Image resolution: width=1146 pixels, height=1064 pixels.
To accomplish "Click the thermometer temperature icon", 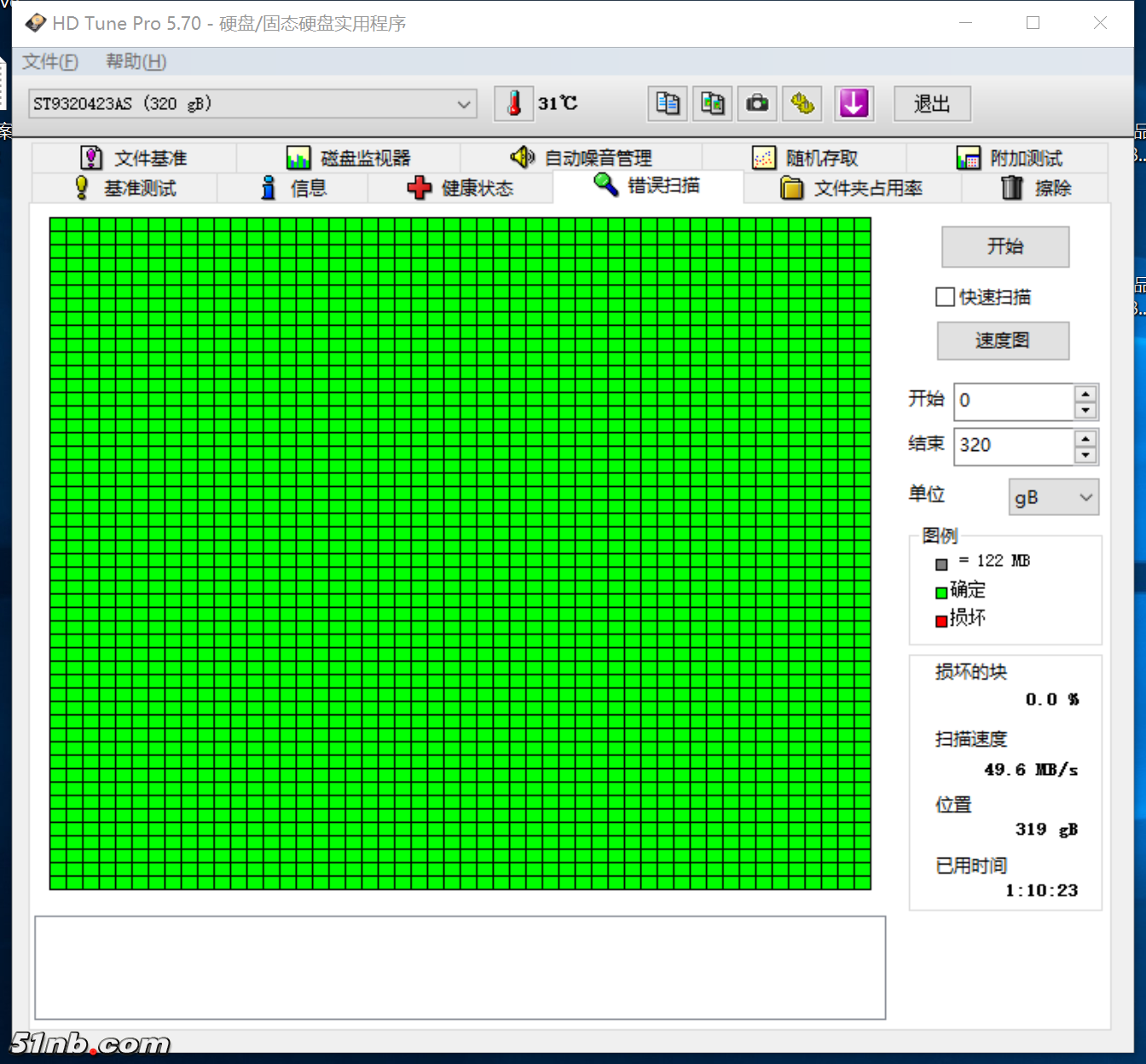I will click(514, 104).
